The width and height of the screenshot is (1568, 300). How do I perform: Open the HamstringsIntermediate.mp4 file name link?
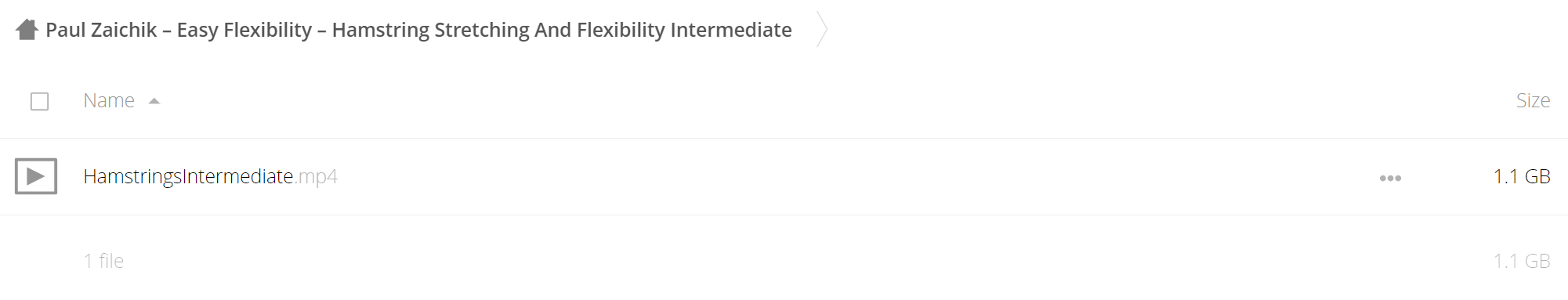pos(210,176)
